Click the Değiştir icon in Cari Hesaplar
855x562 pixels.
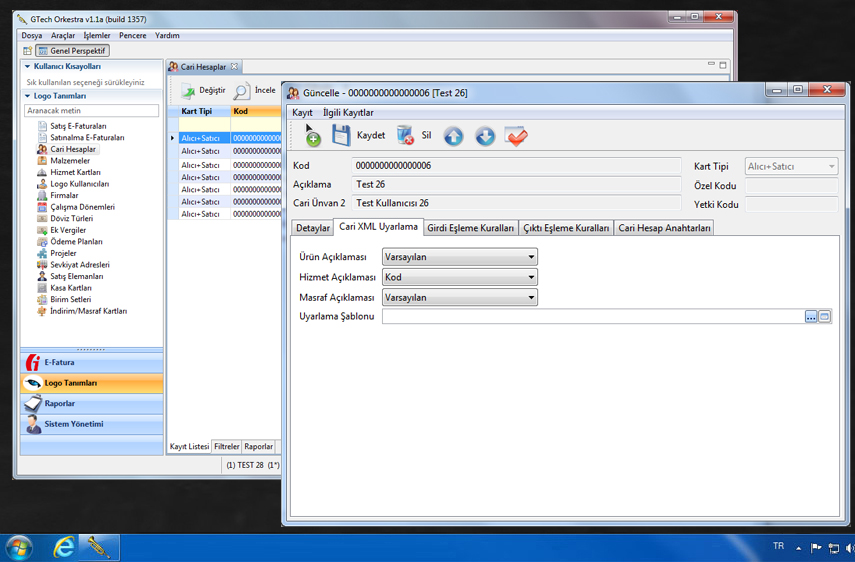(x=188, y=91)
